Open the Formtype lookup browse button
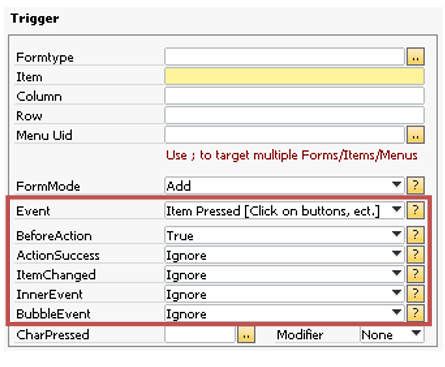The image size is (445, 367). 415,57
